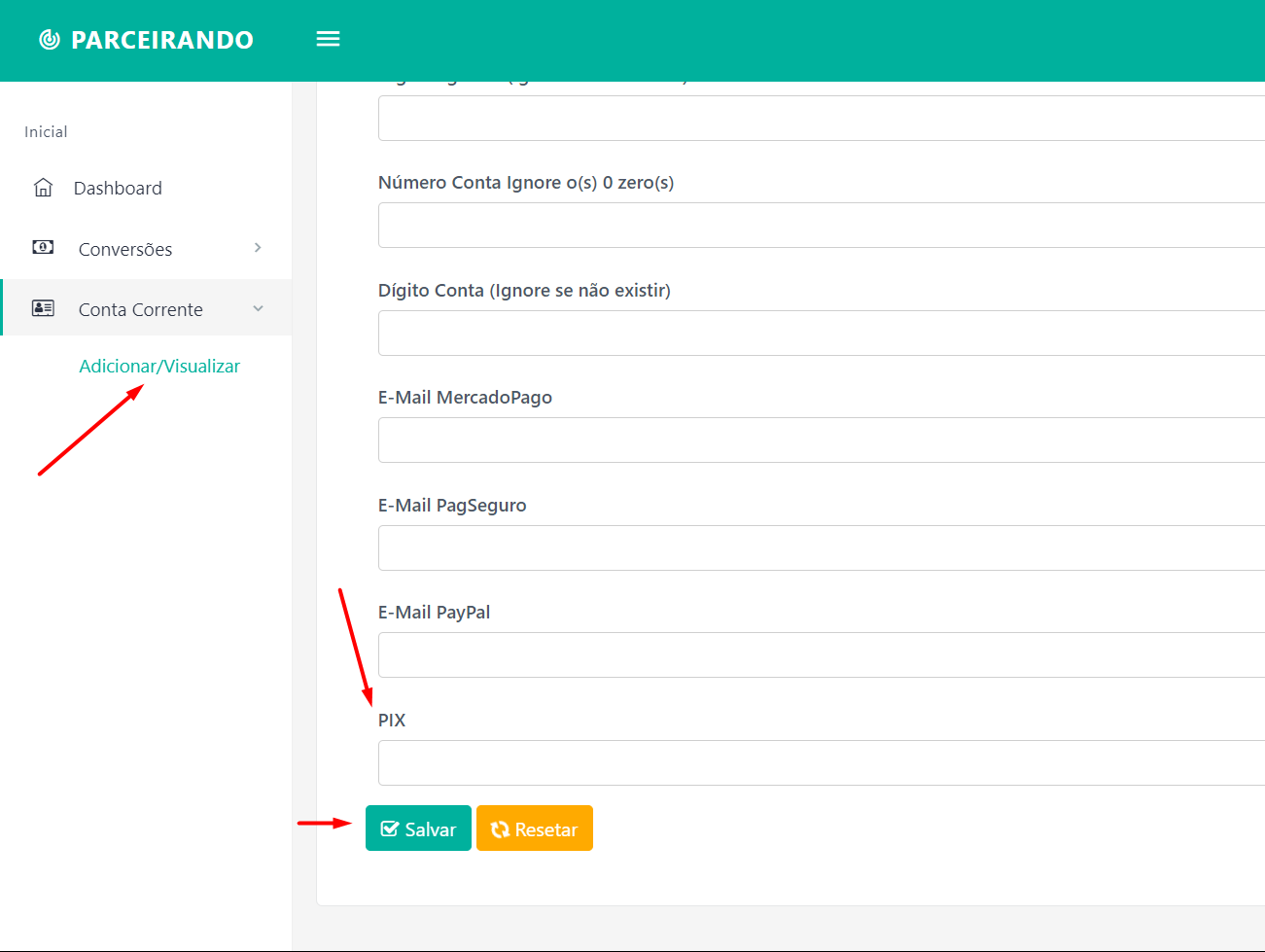Screen dimensions: 1265x952
Task: Click the Número Conta label text
Action: click(x=526, y=183)
